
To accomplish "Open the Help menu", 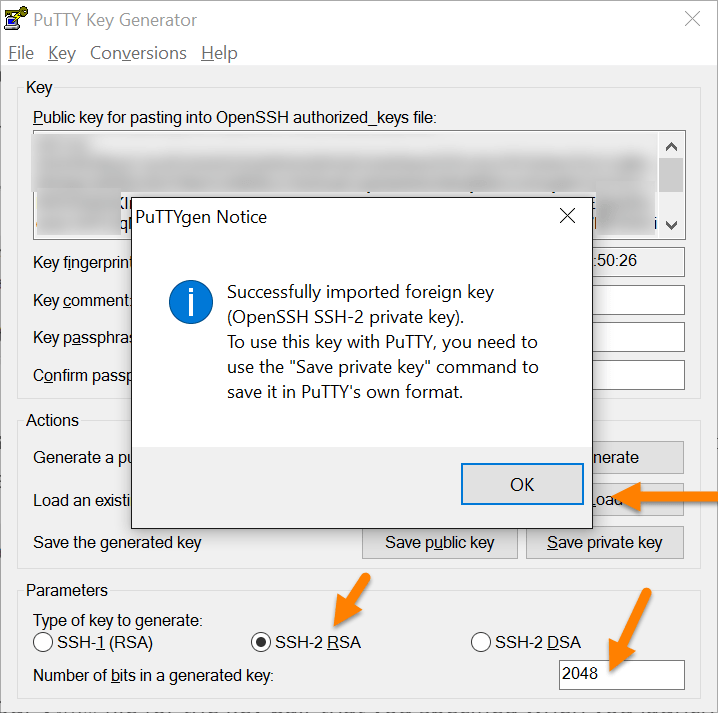I will tap(219, 53).
